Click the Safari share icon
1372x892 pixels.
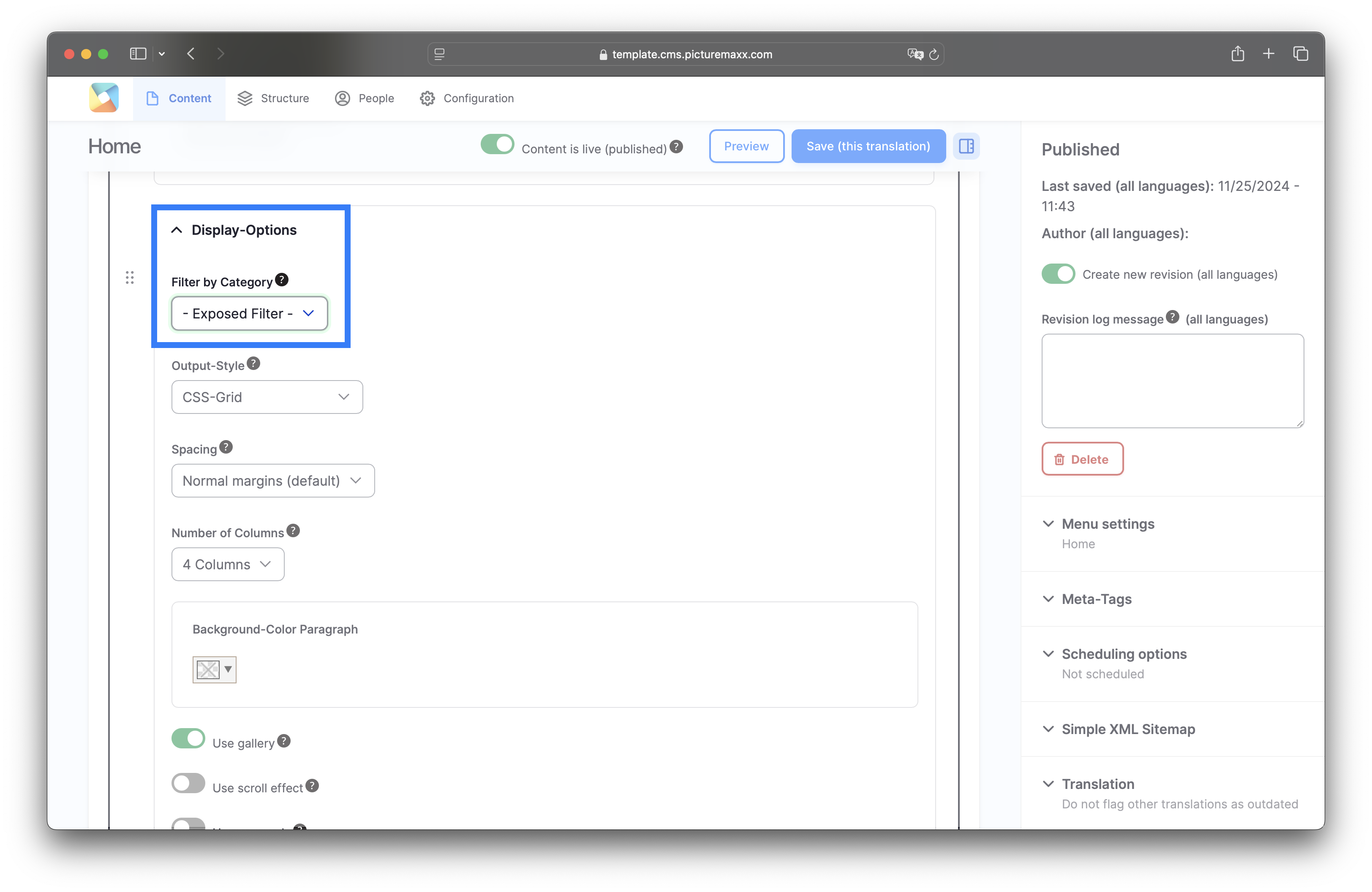(1238, 54)
